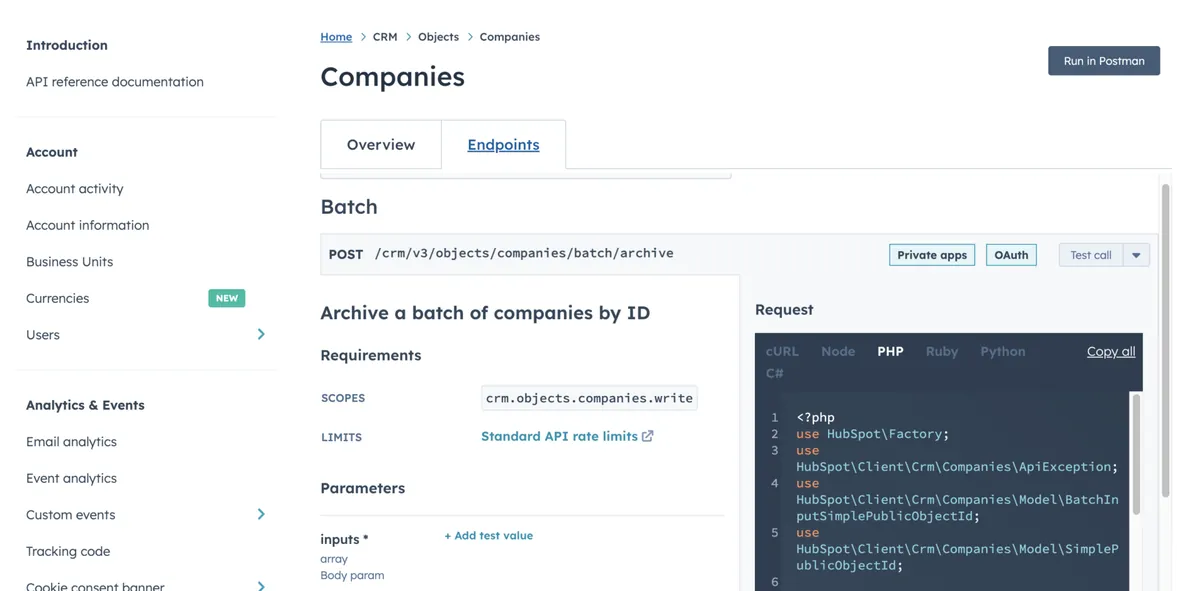Image resolution: width=1200 pixels, height=591 pixels.
Task: Select the cURL code tab
Action: [x=782, y=351]
